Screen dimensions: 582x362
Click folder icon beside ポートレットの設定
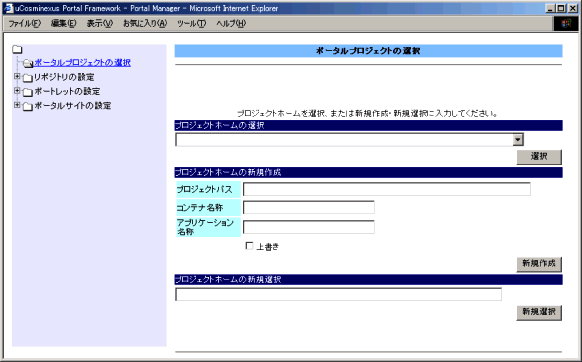tap(27, 92)
